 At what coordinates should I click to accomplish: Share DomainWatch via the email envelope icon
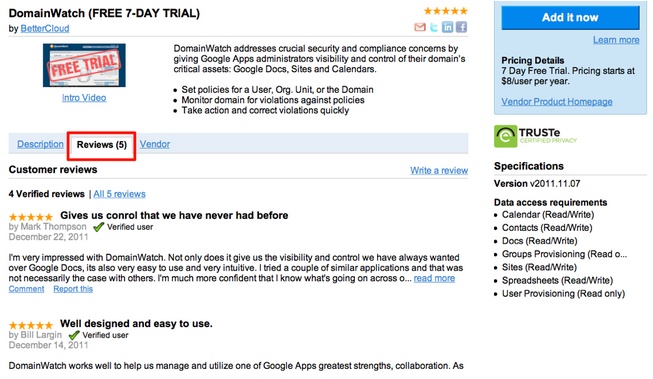tap(420, 27)
